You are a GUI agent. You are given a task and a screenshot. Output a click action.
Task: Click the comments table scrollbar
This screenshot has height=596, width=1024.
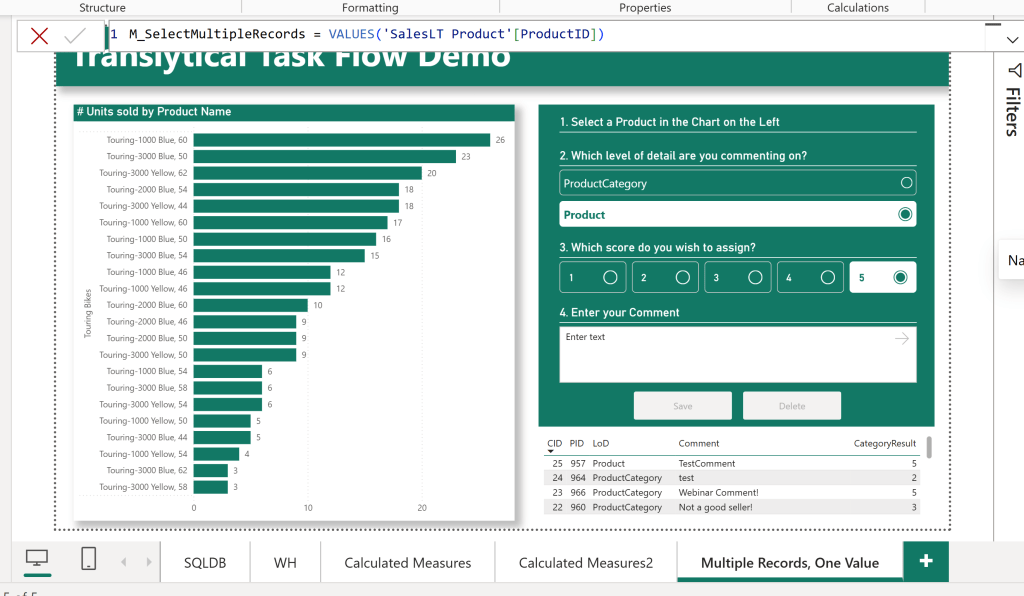coord(929,448)
